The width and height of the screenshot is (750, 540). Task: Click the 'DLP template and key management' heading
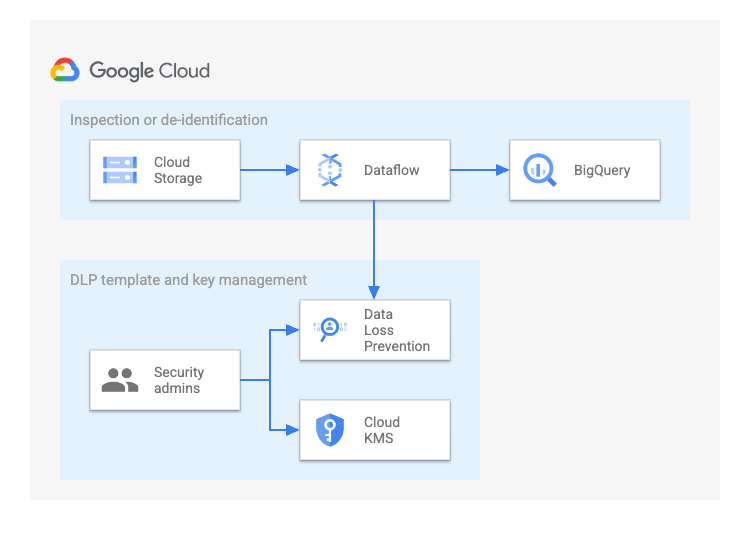click(x=188, y=280)
